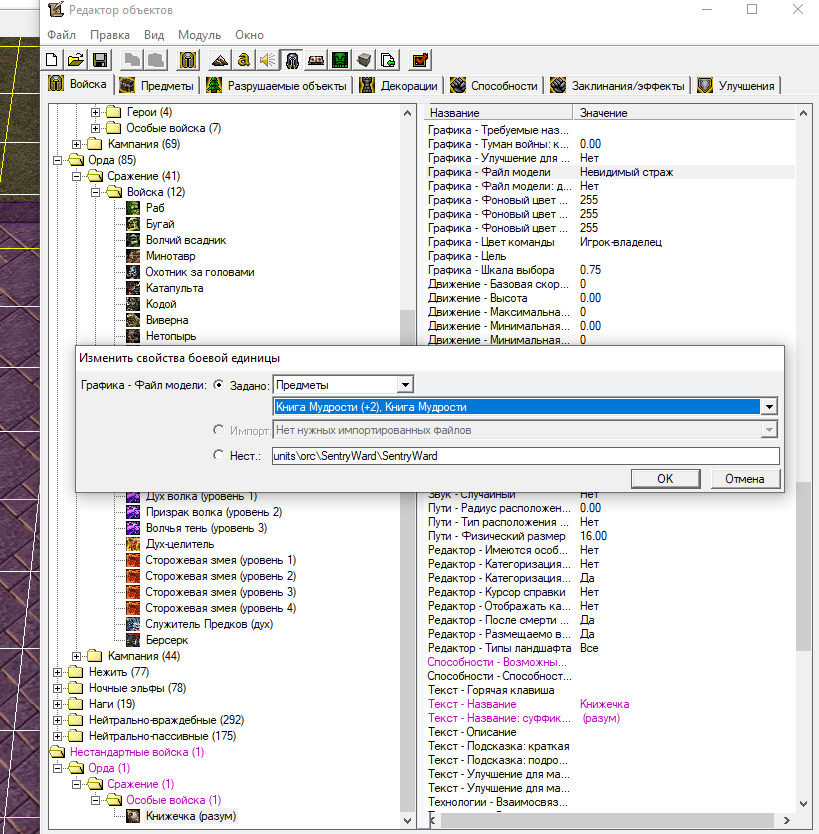This screenshot has width=819, height=834.
Task: Select the Берсерк tree item
Action: pos(167,640)
